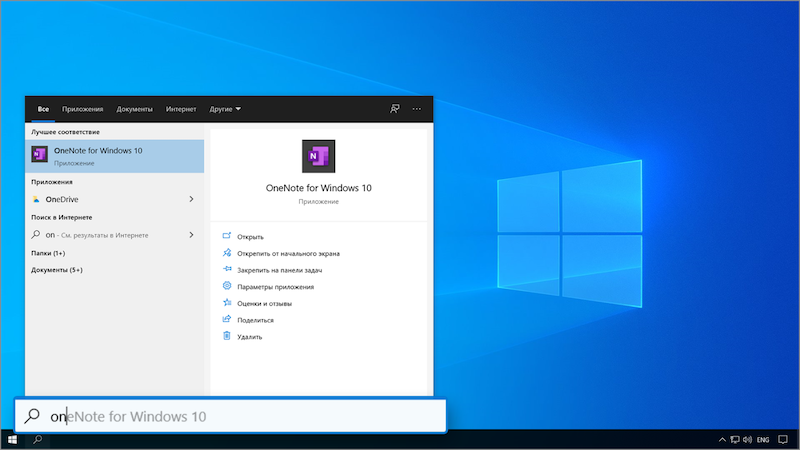Click the network tray icon
The image size is (800, 450).
(x=735, y=440)
